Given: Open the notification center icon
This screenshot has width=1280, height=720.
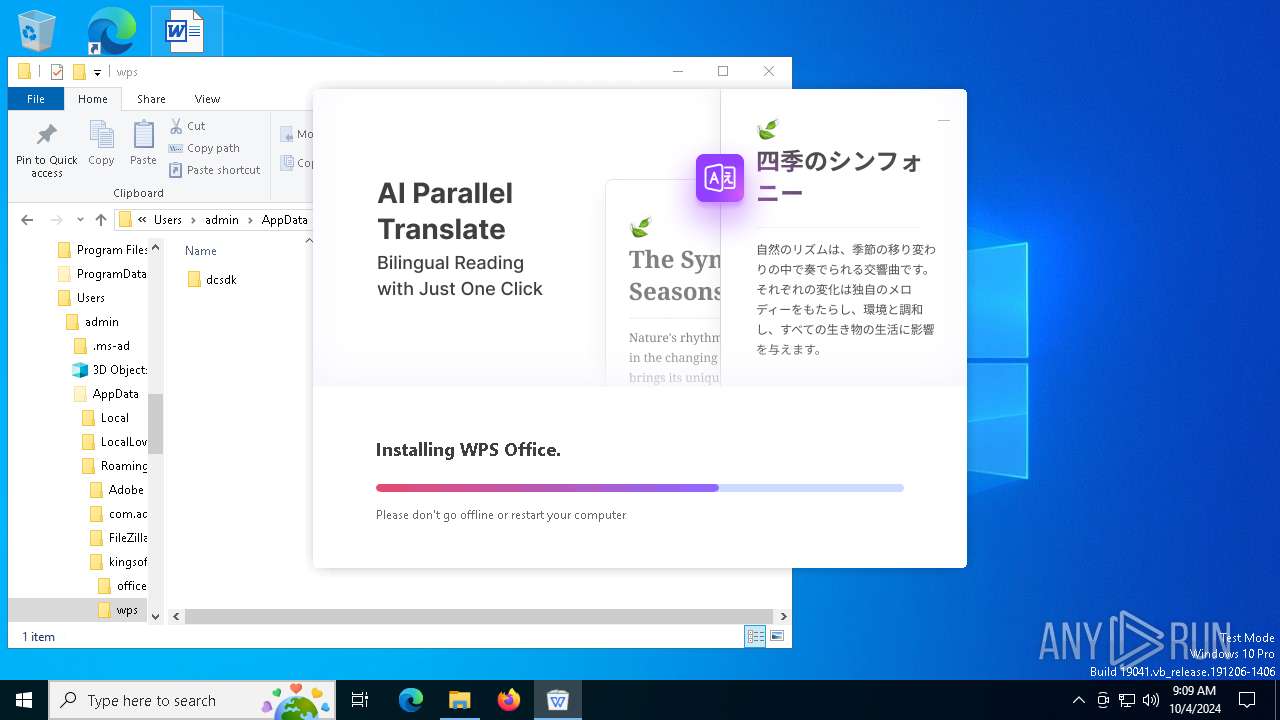Looking at the screenshot, I should (x=1247, y=700).
